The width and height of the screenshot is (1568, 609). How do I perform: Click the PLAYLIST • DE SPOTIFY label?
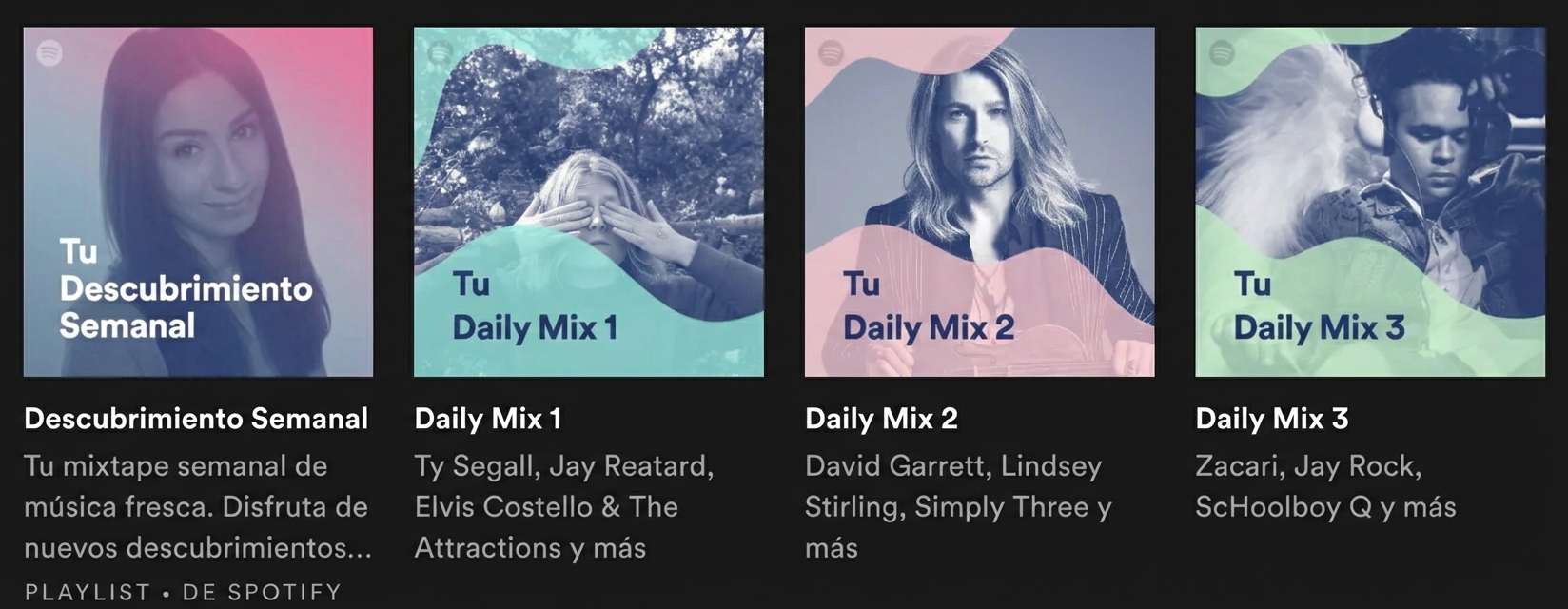(183, 592)
